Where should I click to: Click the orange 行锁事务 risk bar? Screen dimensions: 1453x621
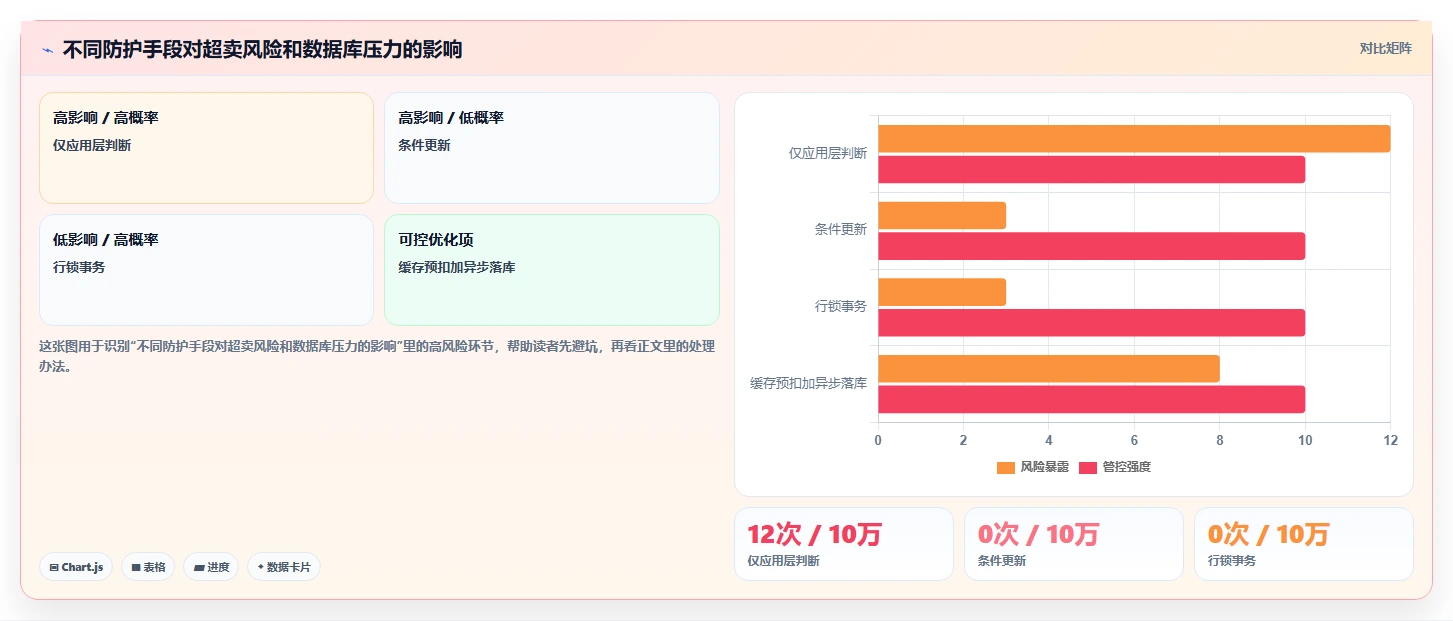tap(942, 292)
